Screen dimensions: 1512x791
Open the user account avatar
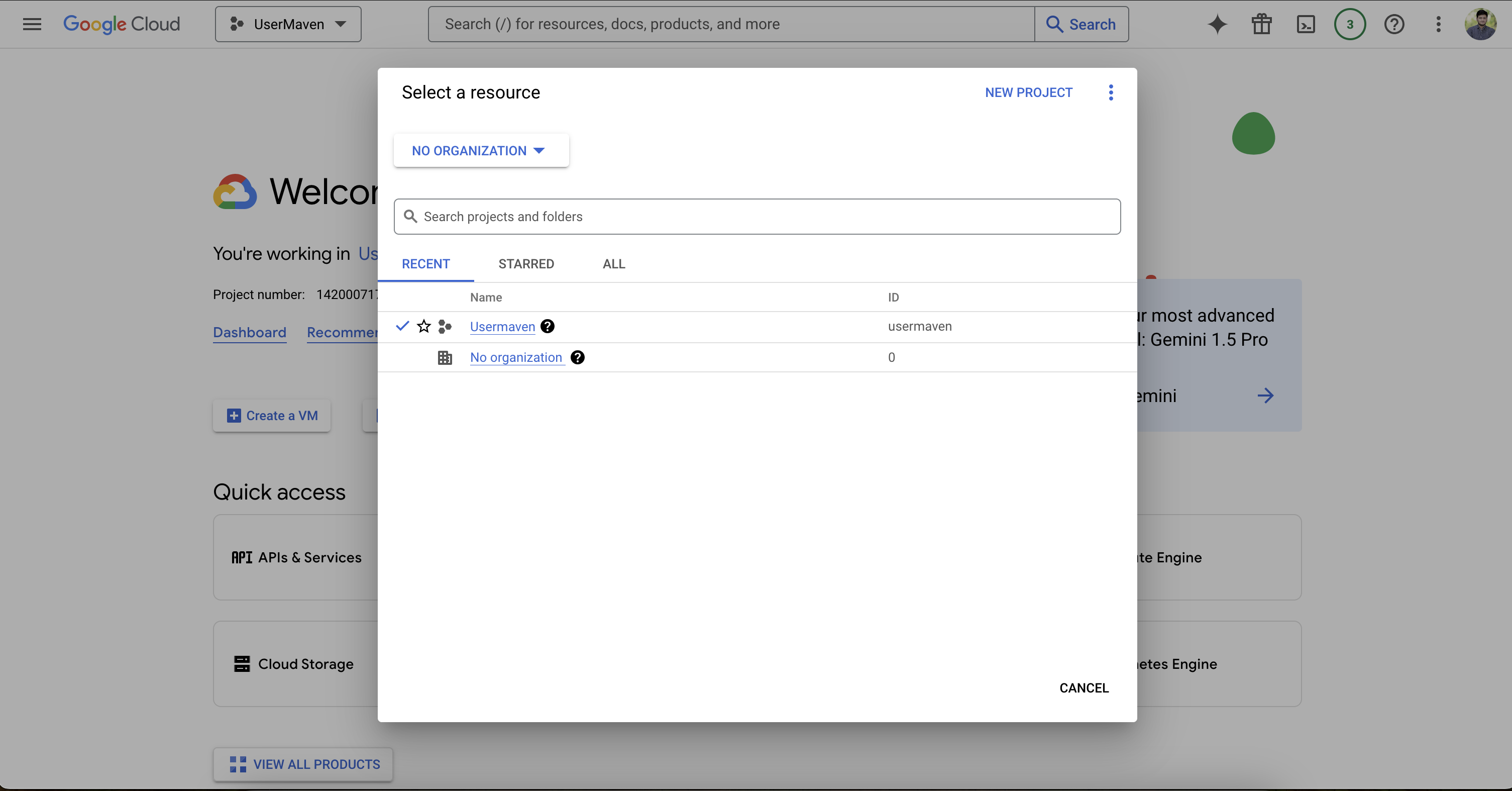[1480, 24]
